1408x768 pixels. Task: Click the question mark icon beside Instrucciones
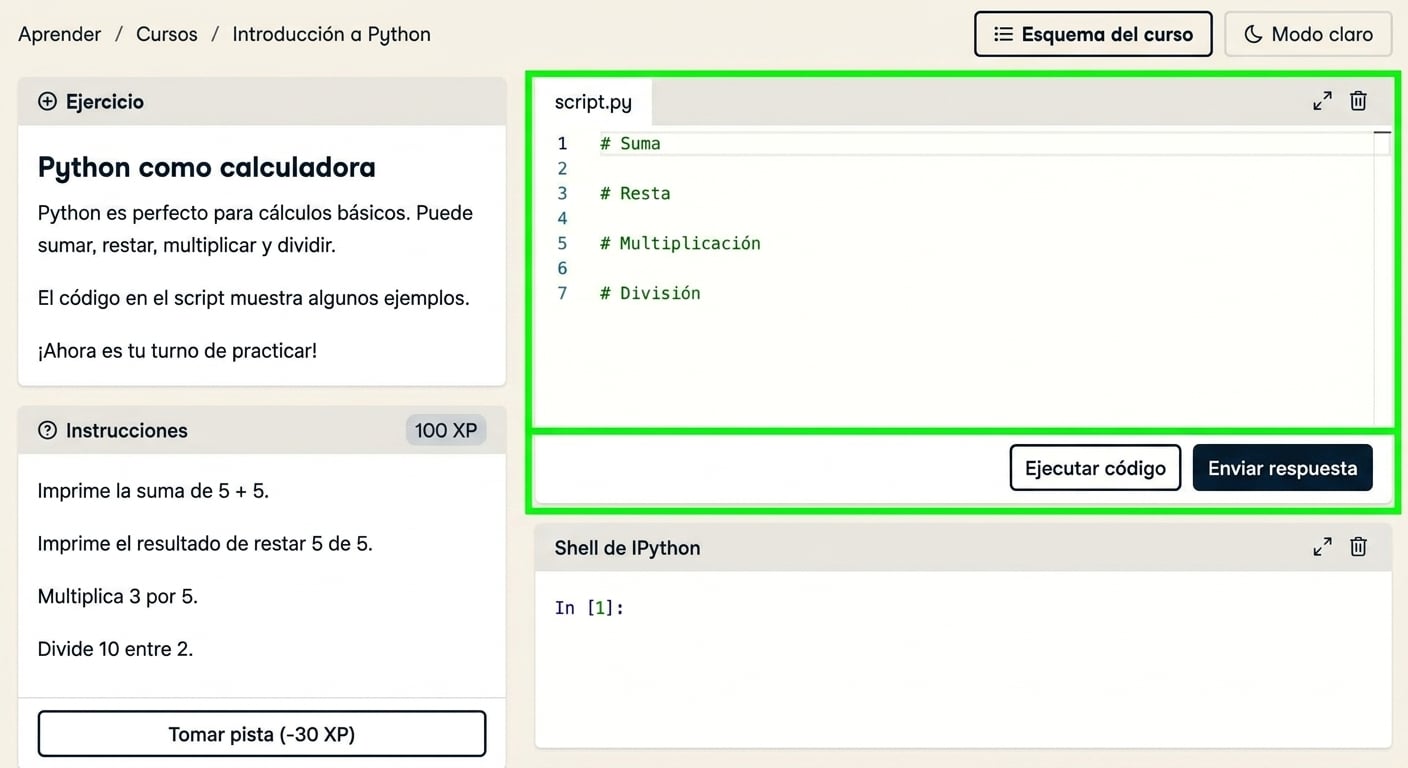[x=47, y=430]
